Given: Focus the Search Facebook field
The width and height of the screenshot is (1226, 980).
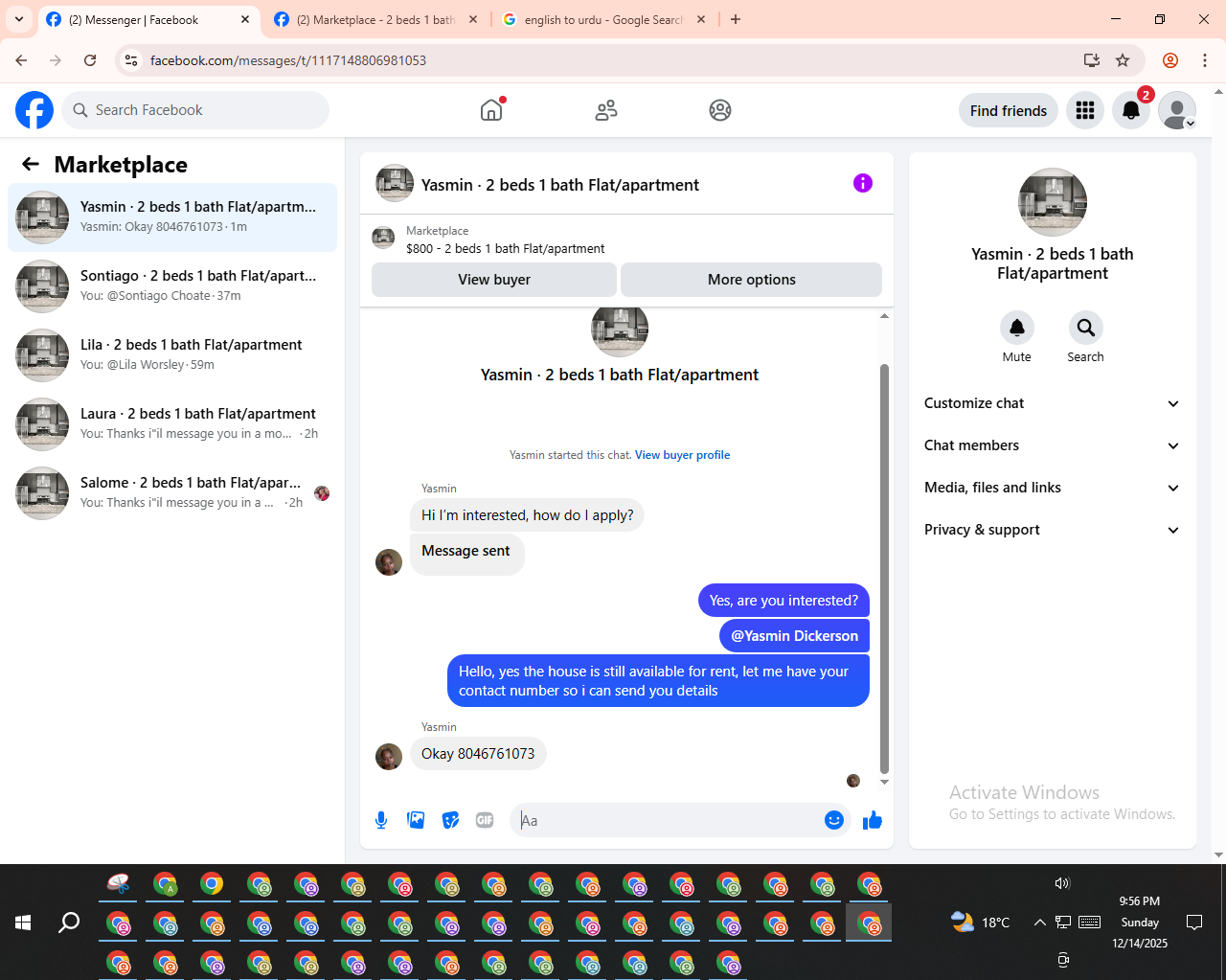Looking at the screenshot, I should point(195,110).
